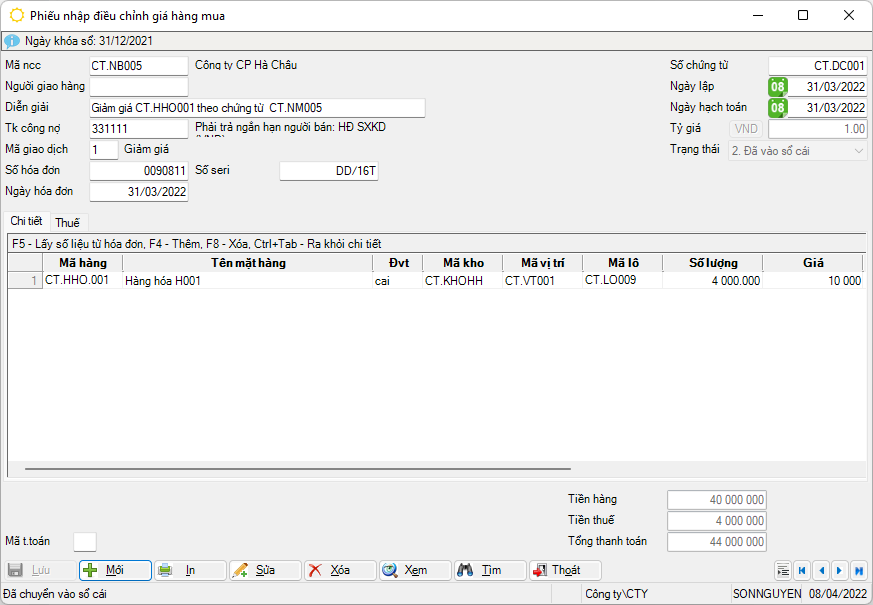
Task: Delete the voucher with the Xóa button
Action: (340, 570)
